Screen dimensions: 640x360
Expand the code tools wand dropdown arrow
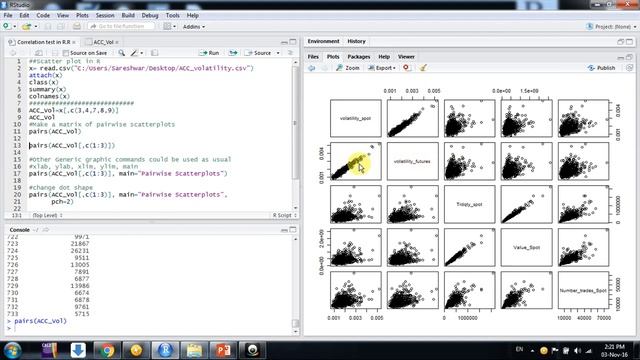tap(142, 53)
